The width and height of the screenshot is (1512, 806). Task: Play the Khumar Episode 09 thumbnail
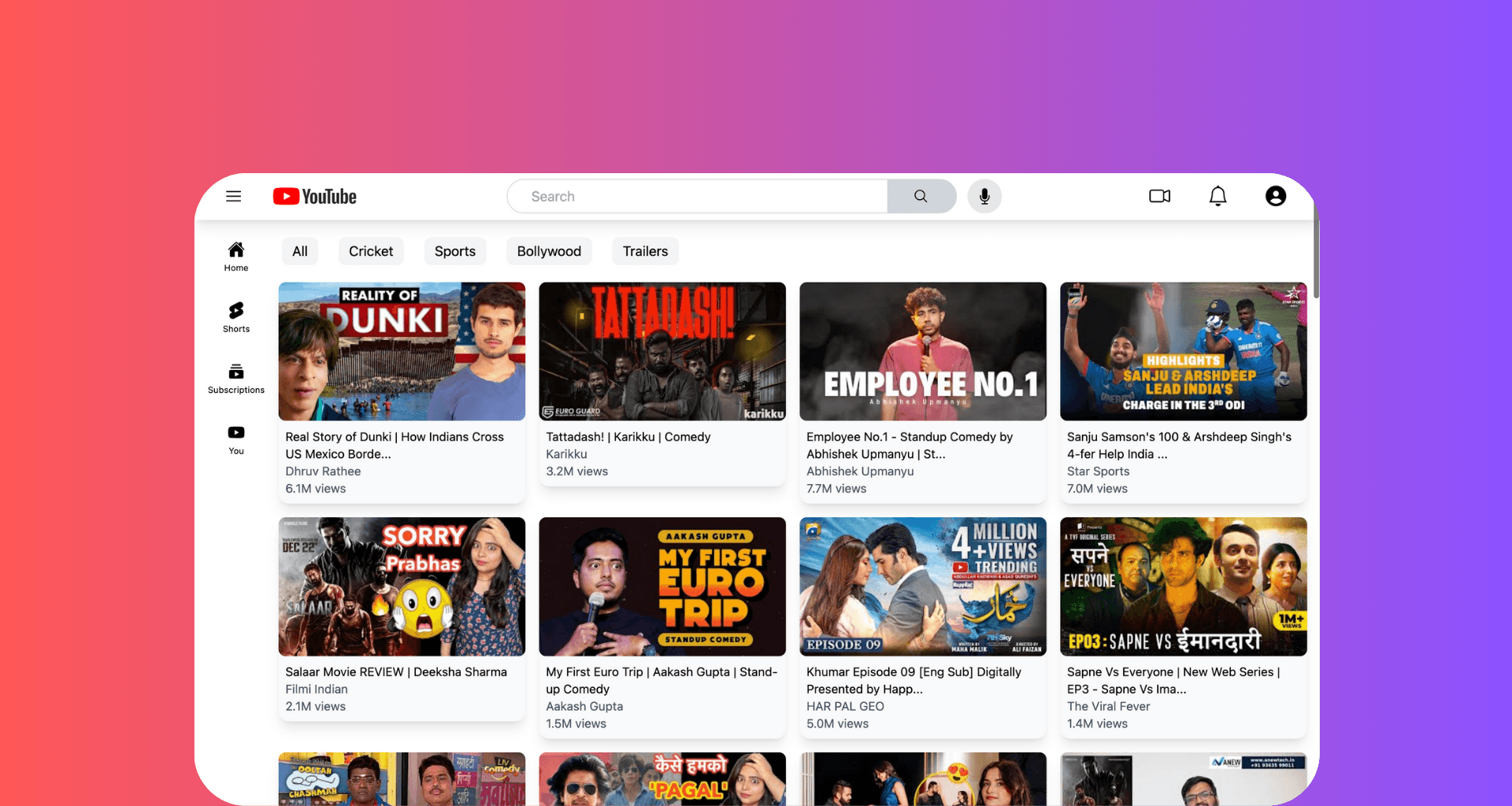[x=923, y=586]
